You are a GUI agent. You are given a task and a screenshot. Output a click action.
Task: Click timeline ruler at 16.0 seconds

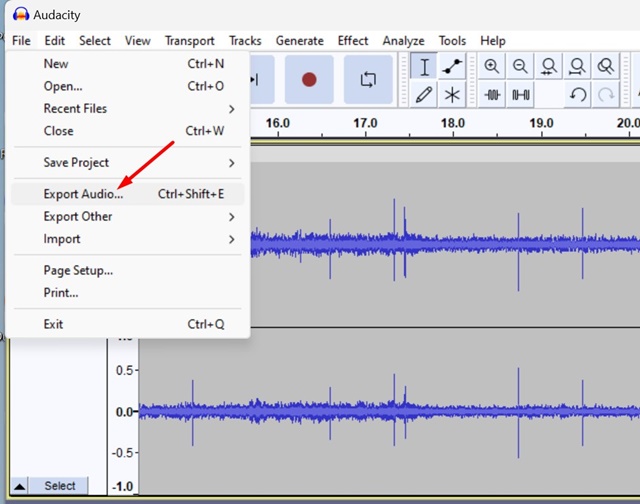278,123
